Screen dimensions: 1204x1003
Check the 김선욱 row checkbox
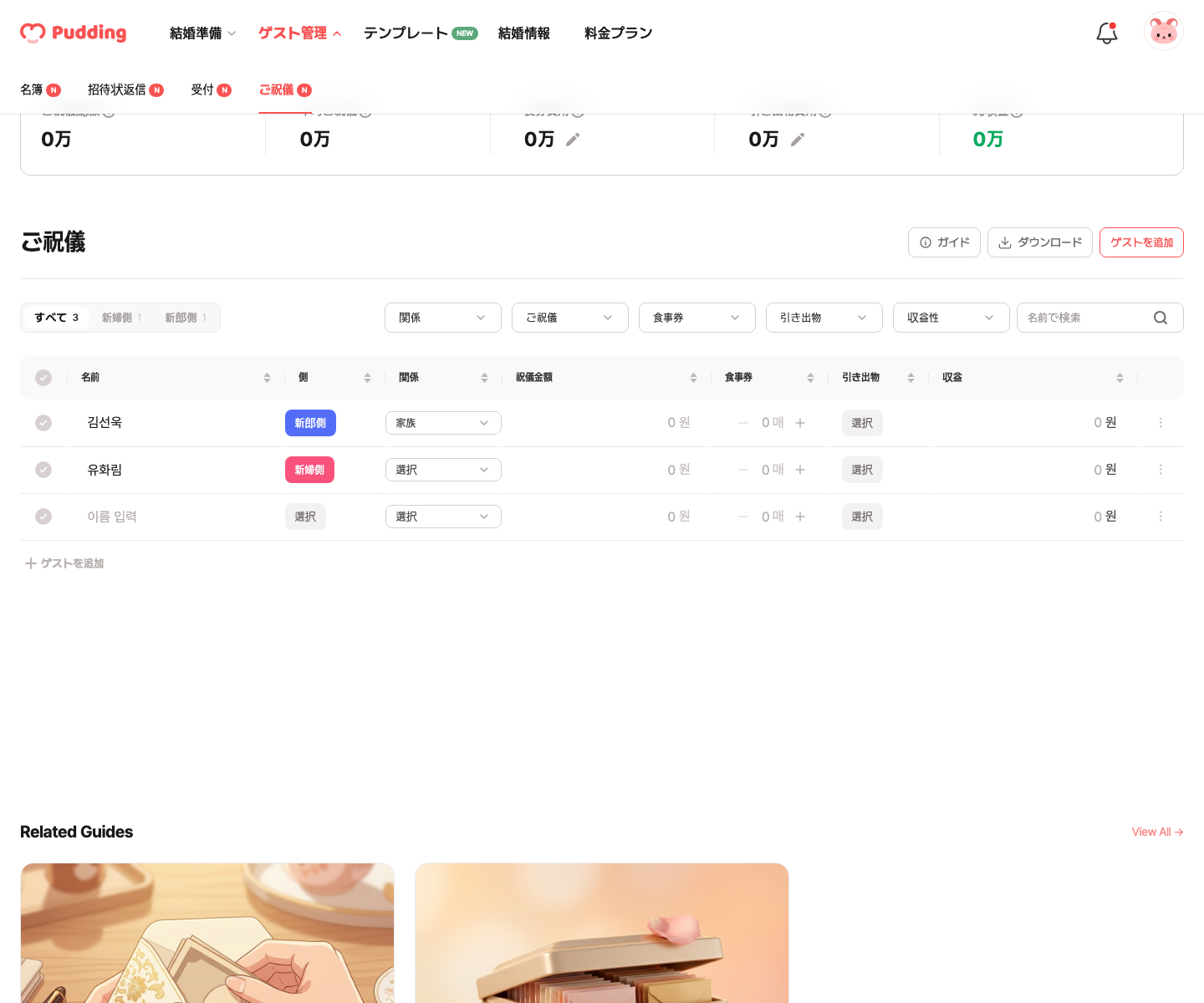tap(43, 423)
